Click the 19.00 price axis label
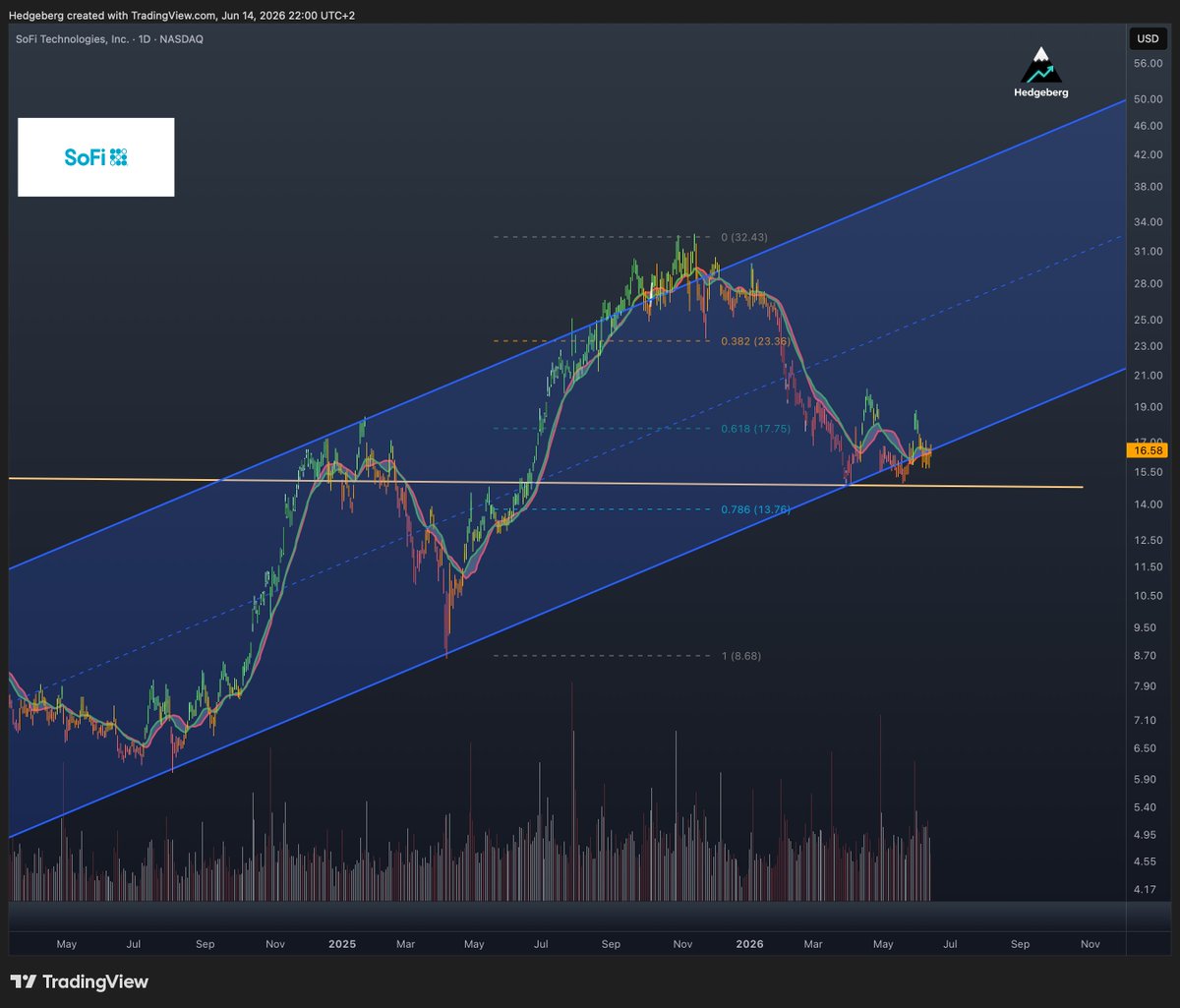 coord(1148,407)
